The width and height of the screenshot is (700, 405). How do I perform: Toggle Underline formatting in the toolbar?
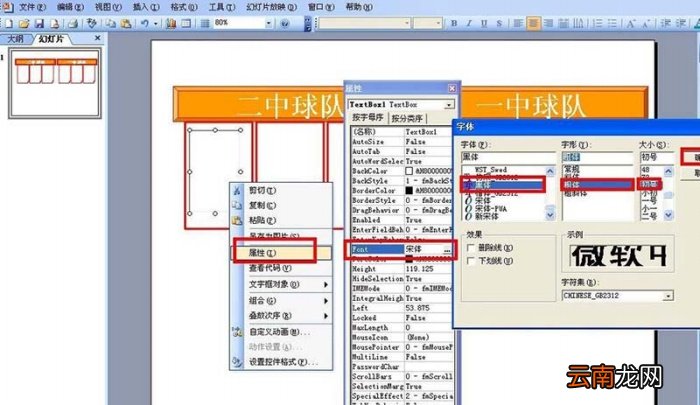pos(484,23)
